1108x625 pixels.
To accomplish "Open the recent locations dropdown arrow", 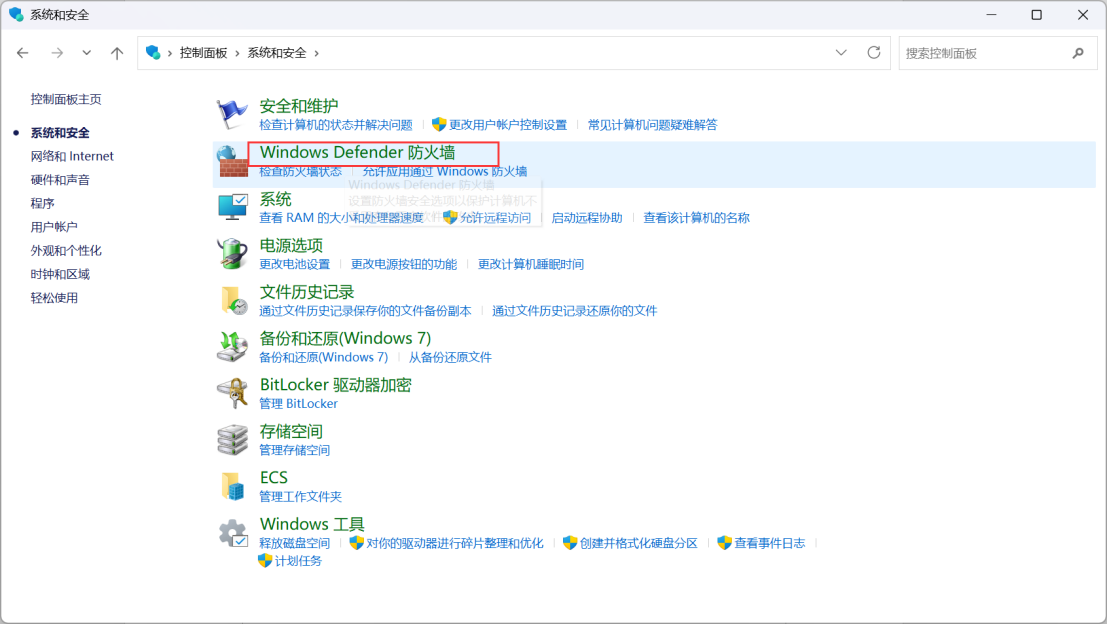I will point(86,53).
